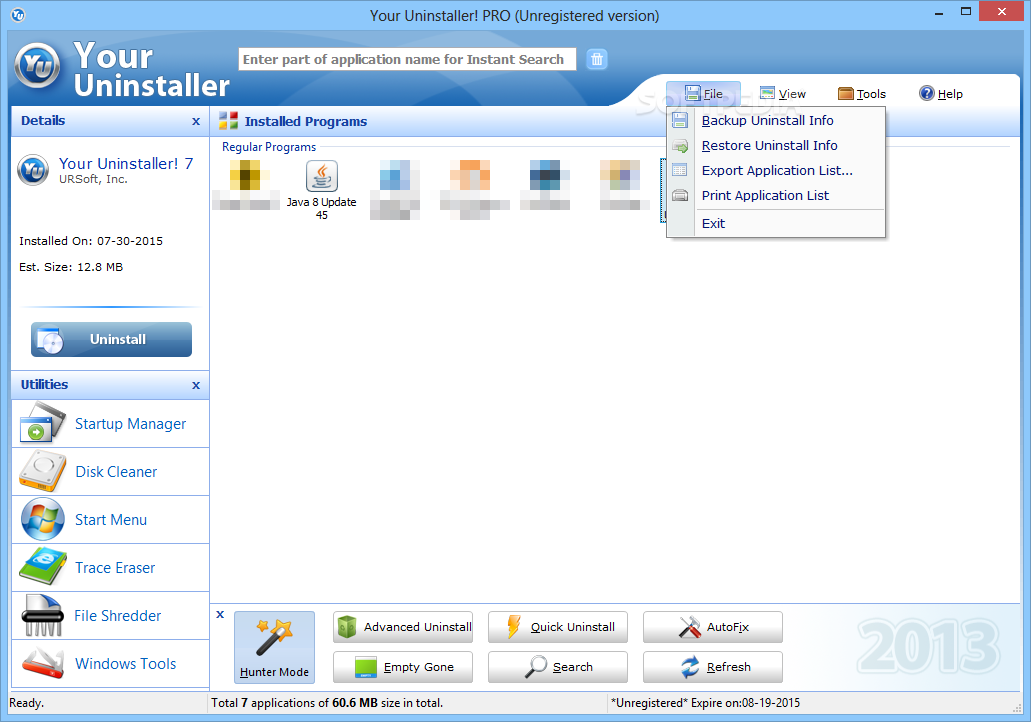Open Startup Manager link
Image resolution: width=1031 pixels, height=722 pixels.
pyautogui.click(x=130, y=423)
